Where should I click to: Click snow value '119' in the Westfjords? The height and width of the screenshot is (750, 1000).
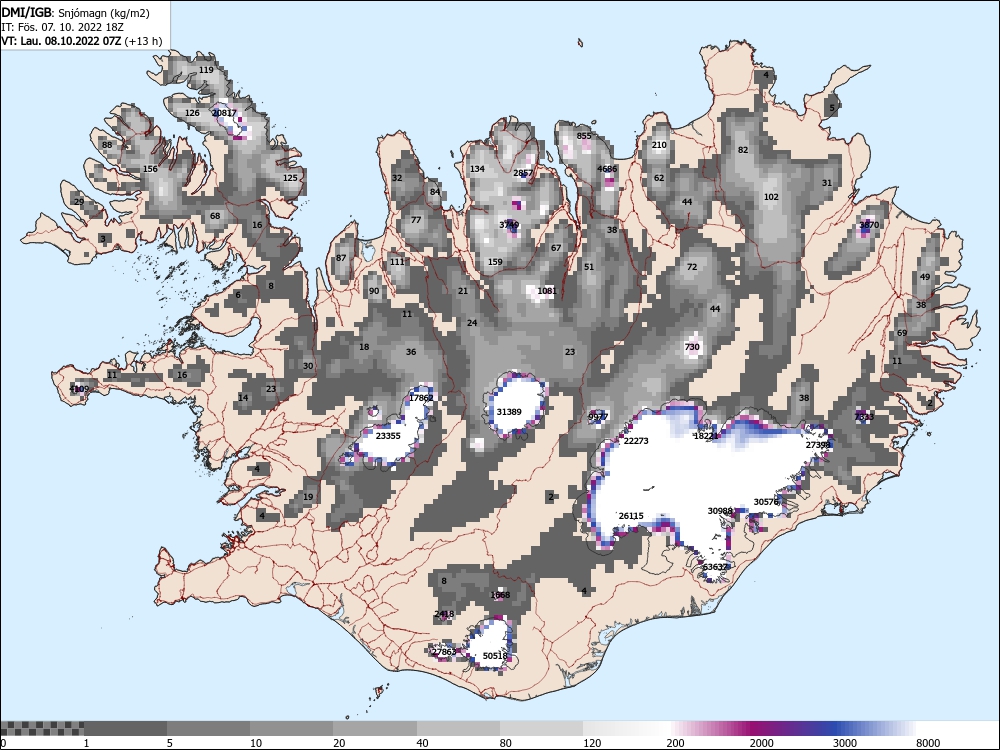coord(206,70)
